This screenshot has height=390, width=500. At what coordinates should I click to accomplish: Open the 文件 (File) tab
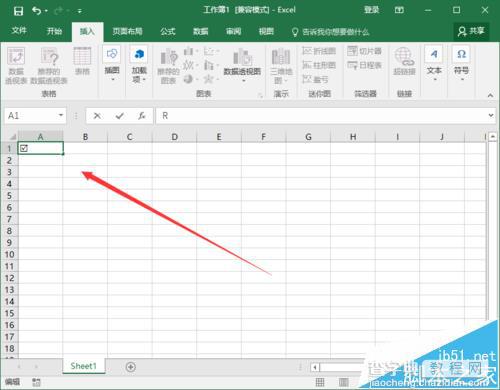(19, 31)
